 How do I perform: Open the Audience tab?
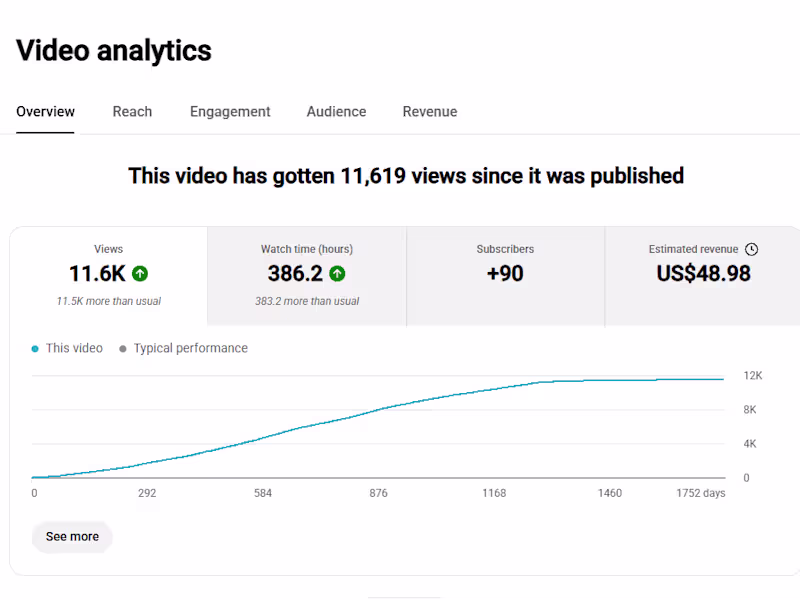(x=336, y=112)
